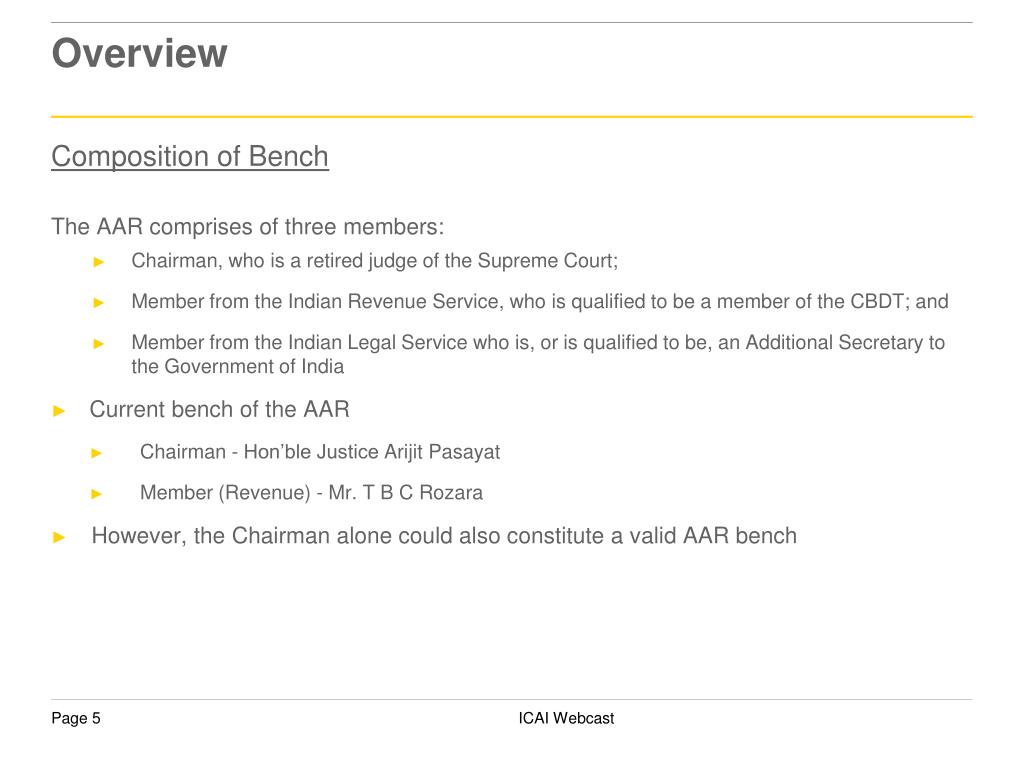Viewport: 1024px width, 768px height.
Task: Click the arrow bullet beside Indian Legal Service member
Action: (99, 344)
